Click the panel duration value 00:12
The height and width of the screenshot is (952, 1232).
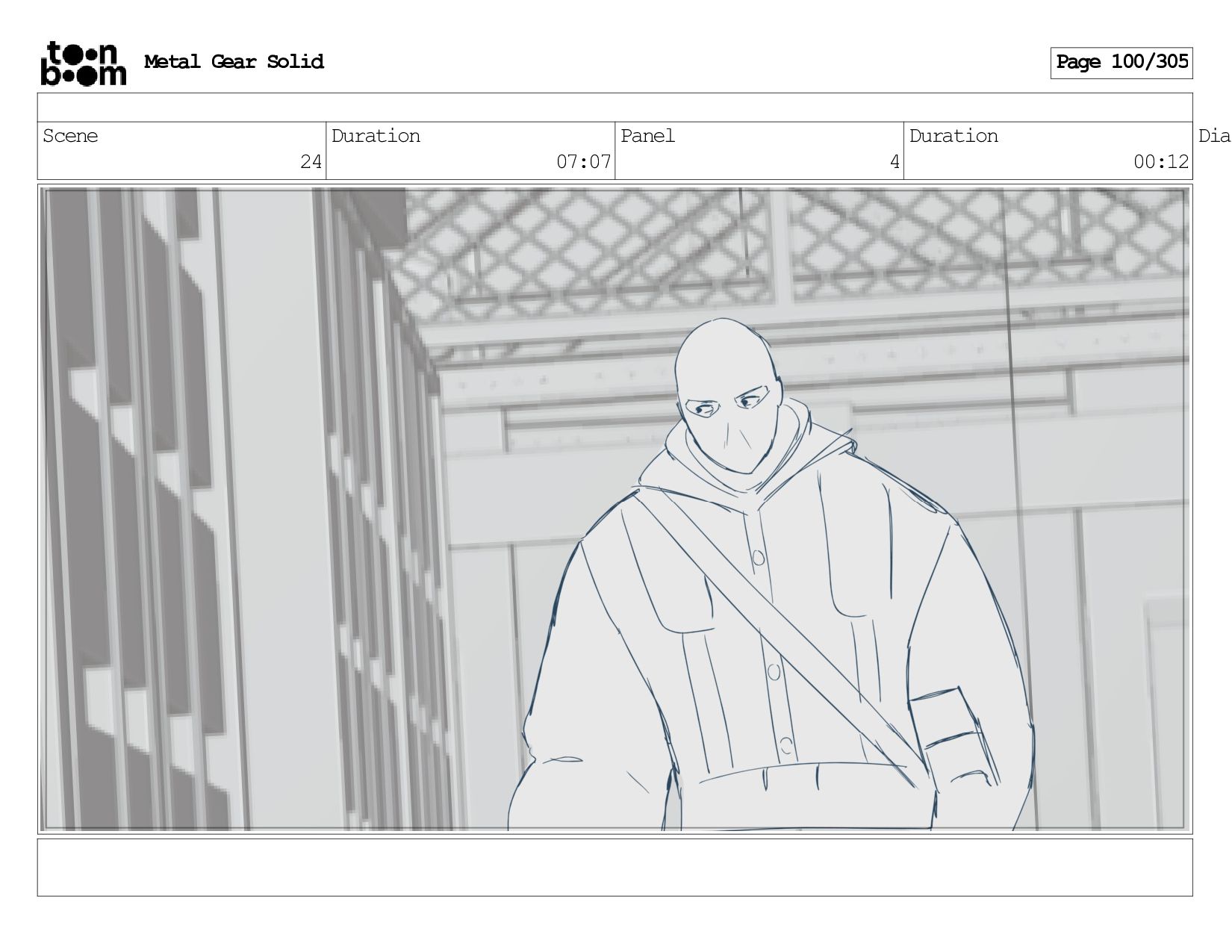1160,162
